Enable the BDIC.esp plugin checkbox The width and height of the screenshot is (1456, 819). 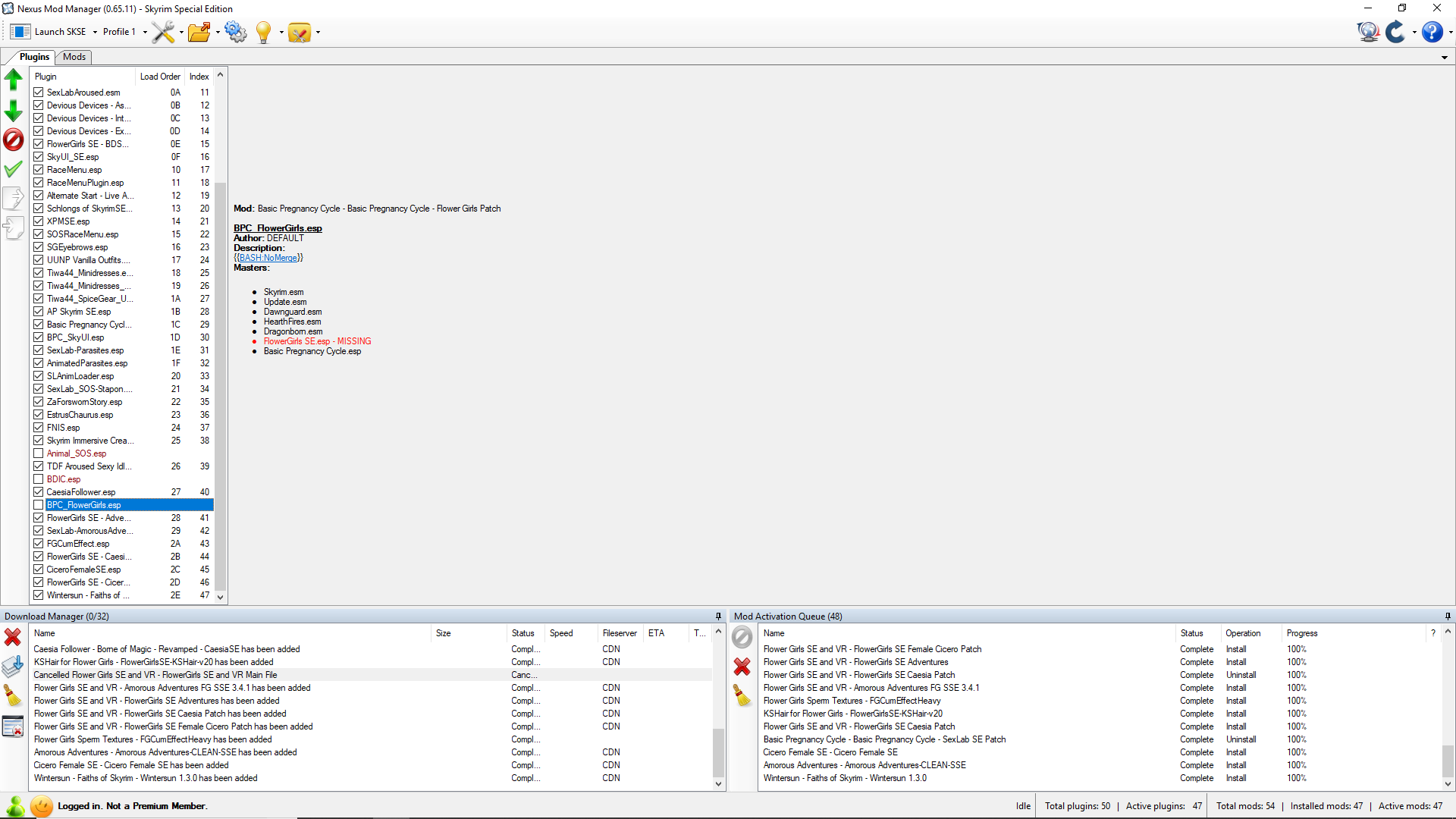click(39, 479)
